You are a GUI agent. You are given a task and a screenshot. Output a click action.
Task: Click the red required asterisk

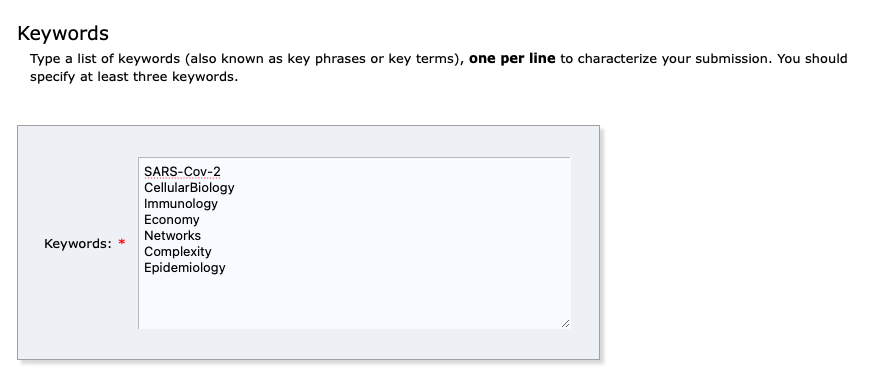pos(122,243)
